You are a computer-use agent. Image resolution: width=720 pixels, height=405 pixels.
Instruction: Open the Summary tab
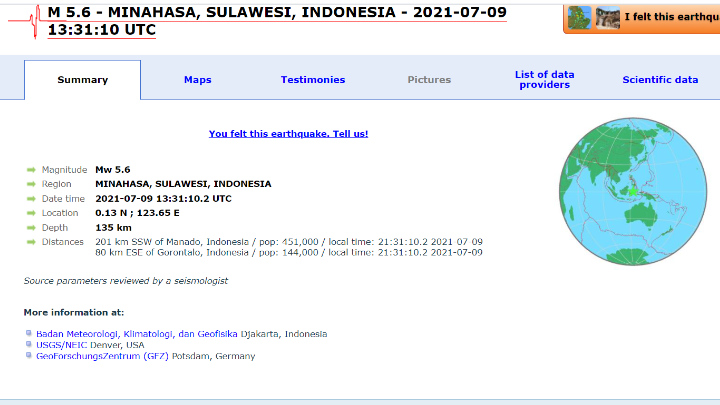[82, 80]
